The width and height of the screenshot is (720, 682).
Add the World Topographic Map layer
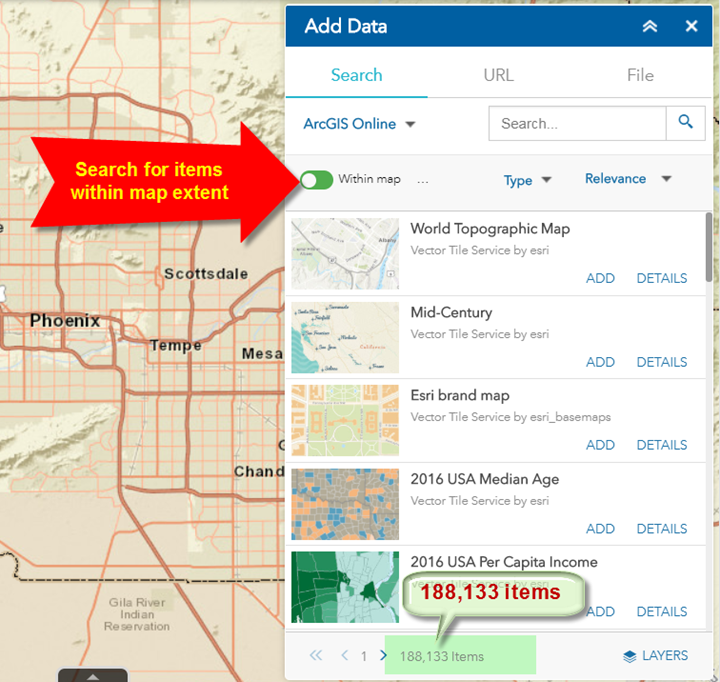point(600,278)
